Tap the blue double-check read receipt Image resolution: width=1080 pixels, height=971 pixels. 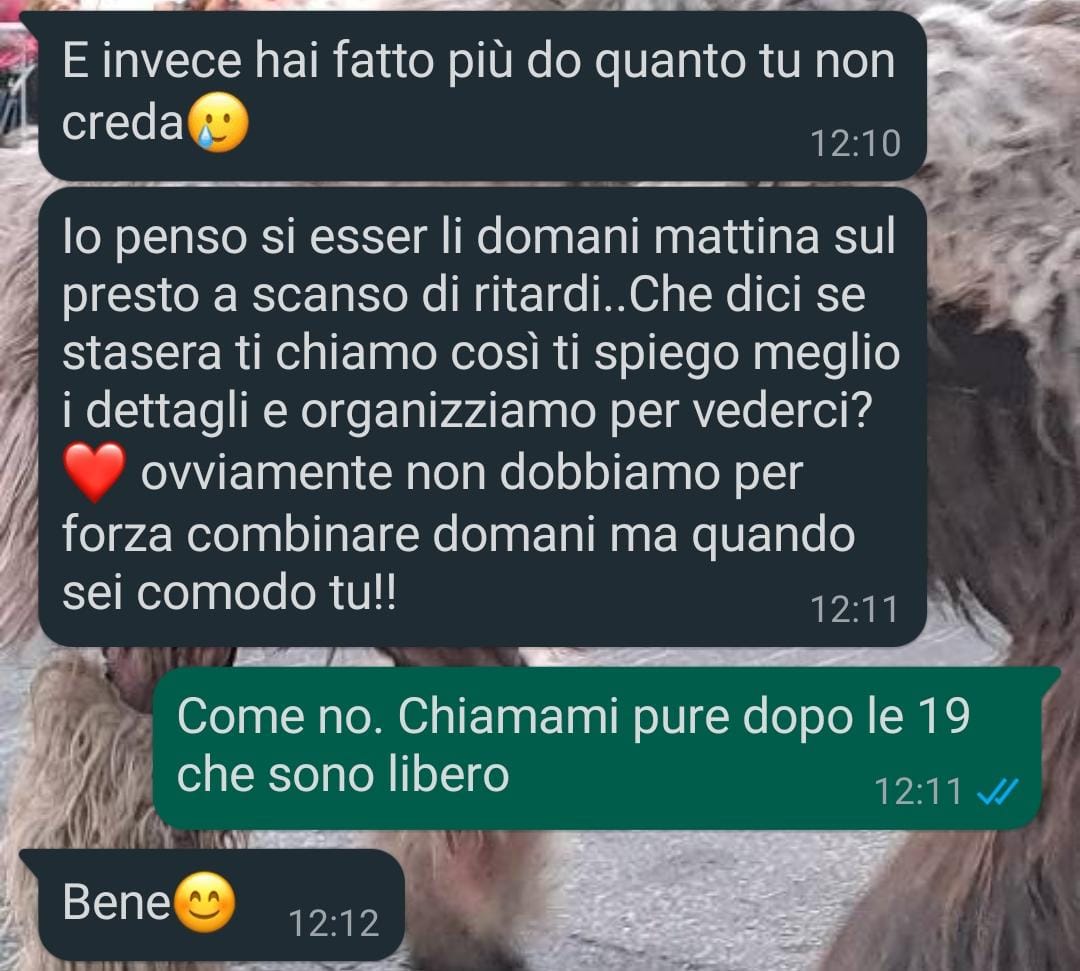[997, 792]
